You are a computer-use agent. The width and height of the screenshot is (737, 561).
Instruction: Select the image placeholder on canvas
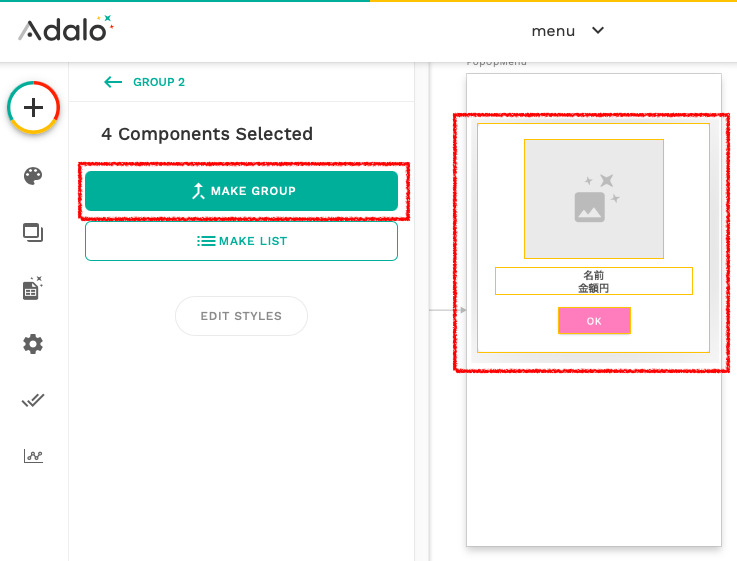click(x=594, y=199)
